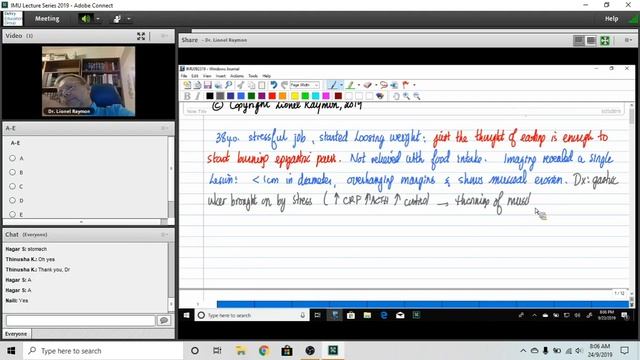This screenshot has width=640, height=360.
Task: Pick the magenta color swatch
Action: pyautogui.click(x=326, y=96)
